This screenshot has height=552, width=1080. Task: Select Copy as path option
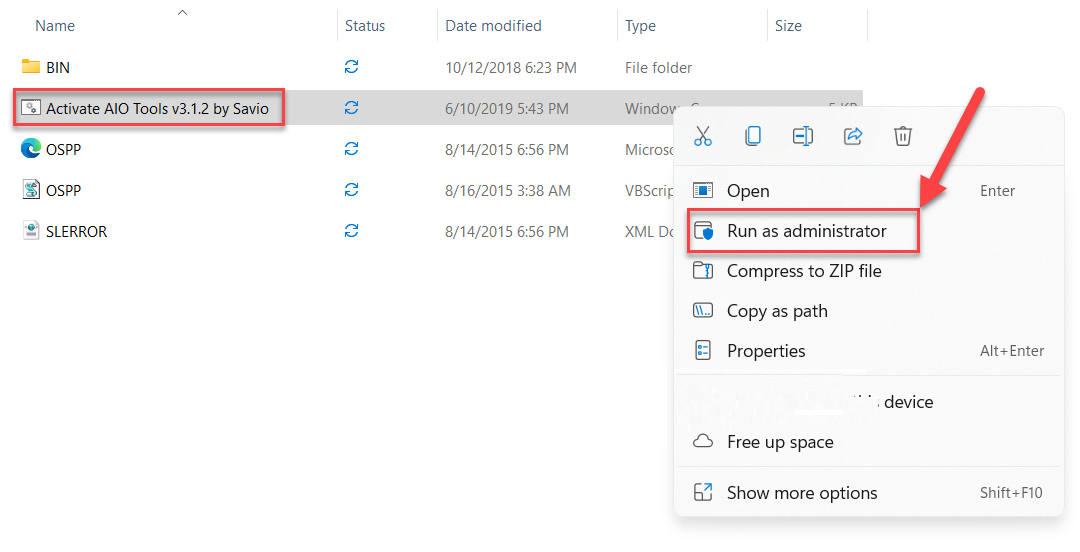click(777, 311)
